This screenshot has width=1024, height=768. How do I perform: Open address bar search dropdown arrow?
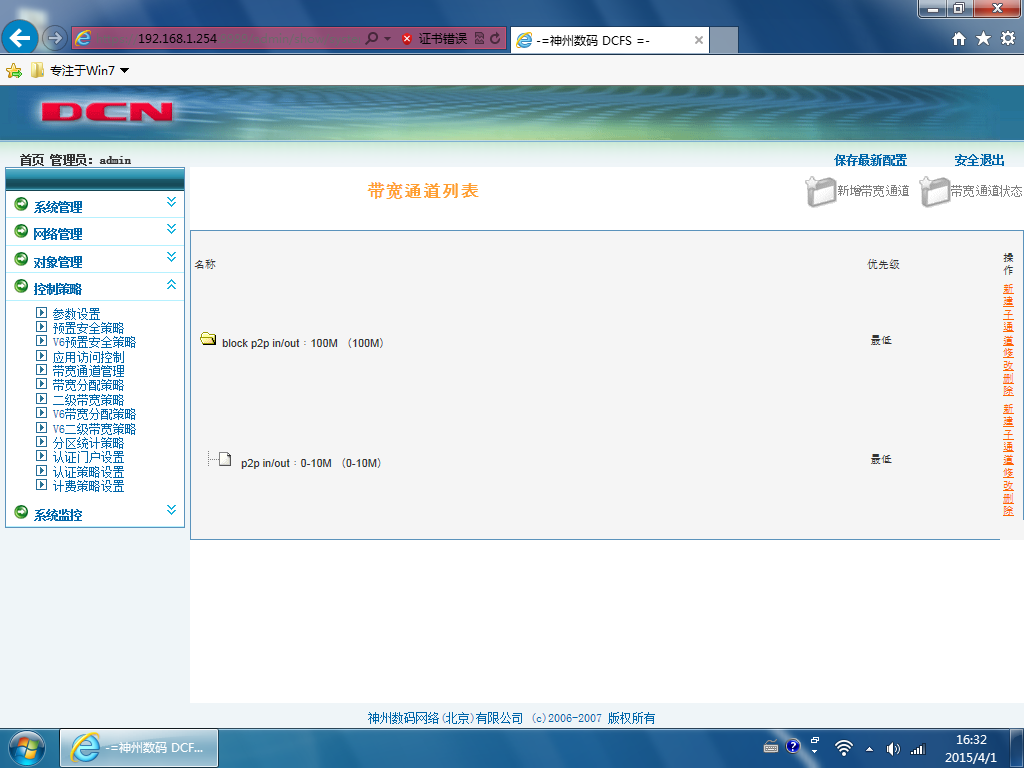click(x=387, y=39)
